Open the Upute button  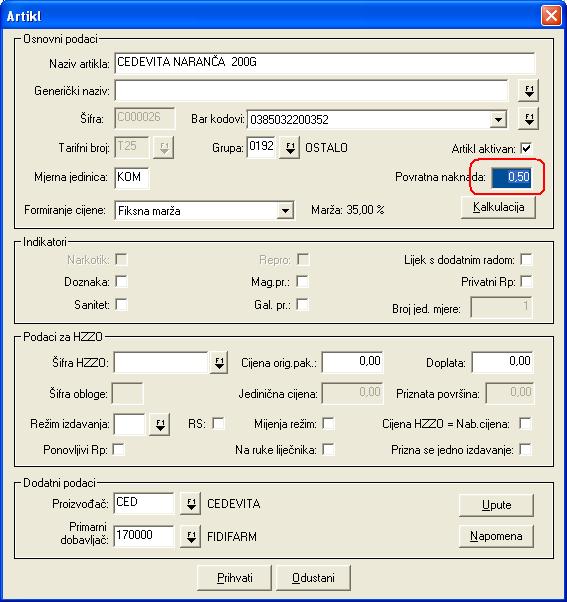496,505
